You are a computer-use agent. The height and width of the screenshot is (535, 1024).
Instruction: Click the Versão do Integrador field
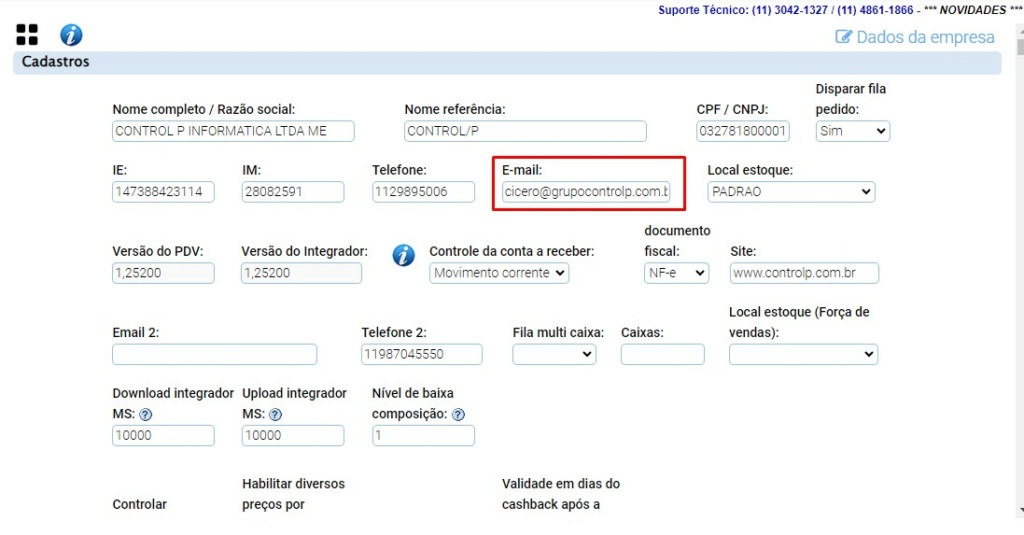[302, 272]
